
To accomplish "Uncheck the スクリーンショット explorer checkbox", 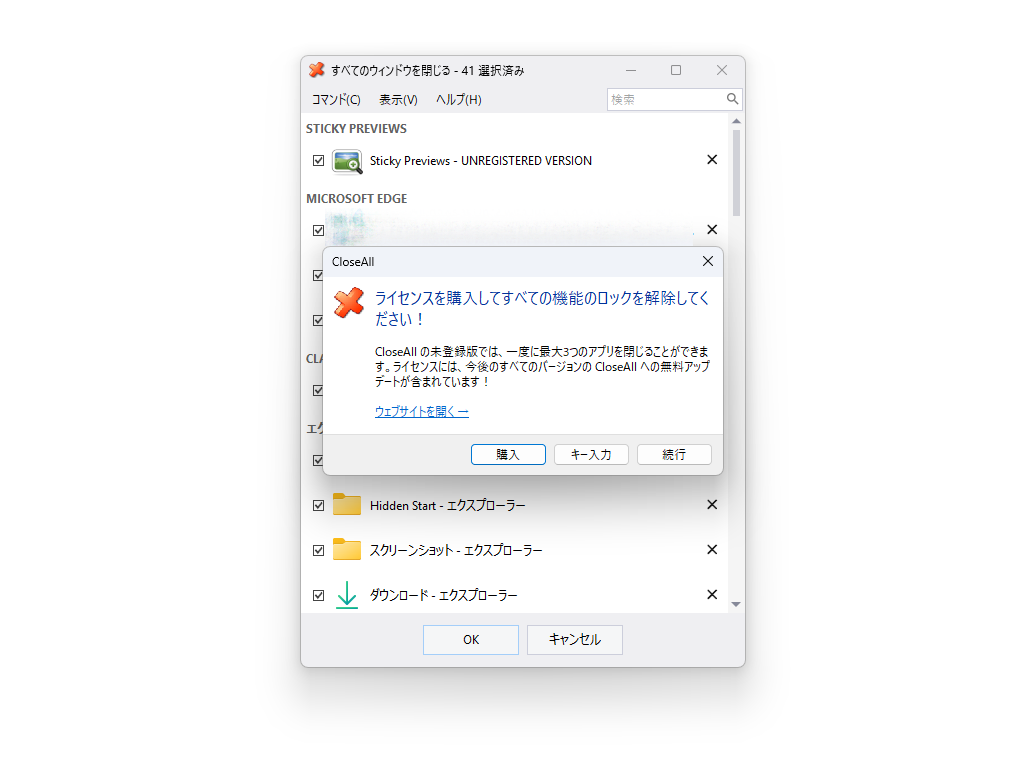I will click(x=318, y=551).
